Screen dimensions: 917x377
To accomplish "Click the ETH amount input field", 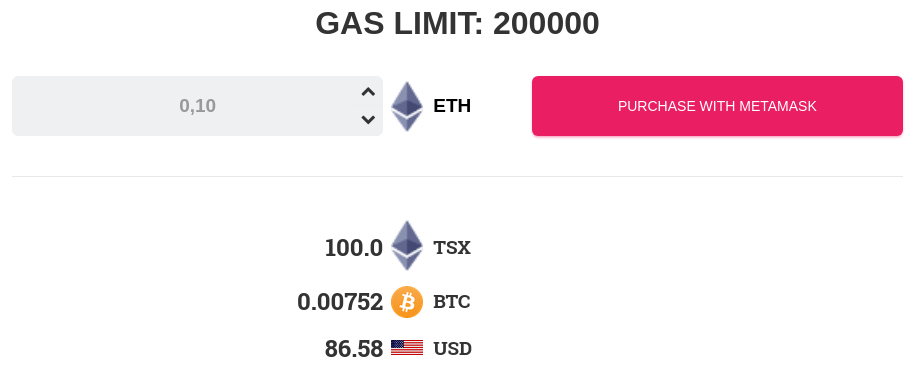I will click(x=197, y=106).
